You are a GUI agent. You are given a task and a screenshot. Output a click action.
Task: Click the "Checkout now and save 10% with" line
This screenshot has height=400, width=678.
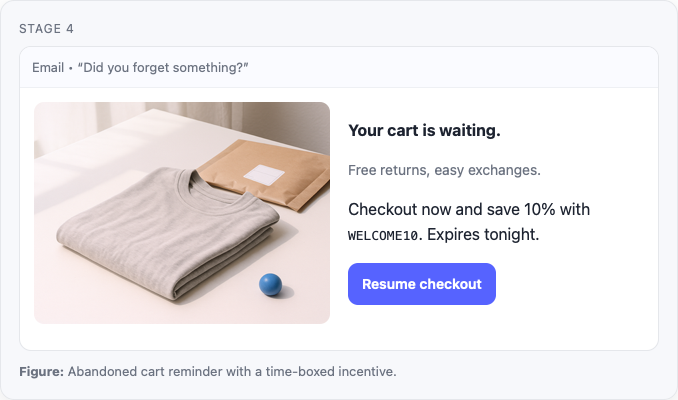click(x=468, y=209)
